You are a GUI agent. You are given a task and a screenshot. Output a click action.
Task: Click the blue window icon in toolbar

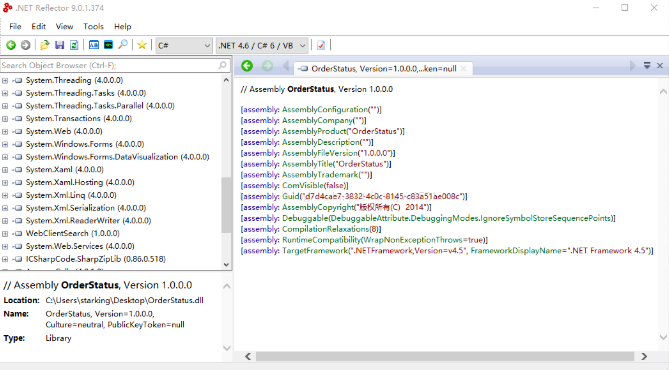click(94, 45)
